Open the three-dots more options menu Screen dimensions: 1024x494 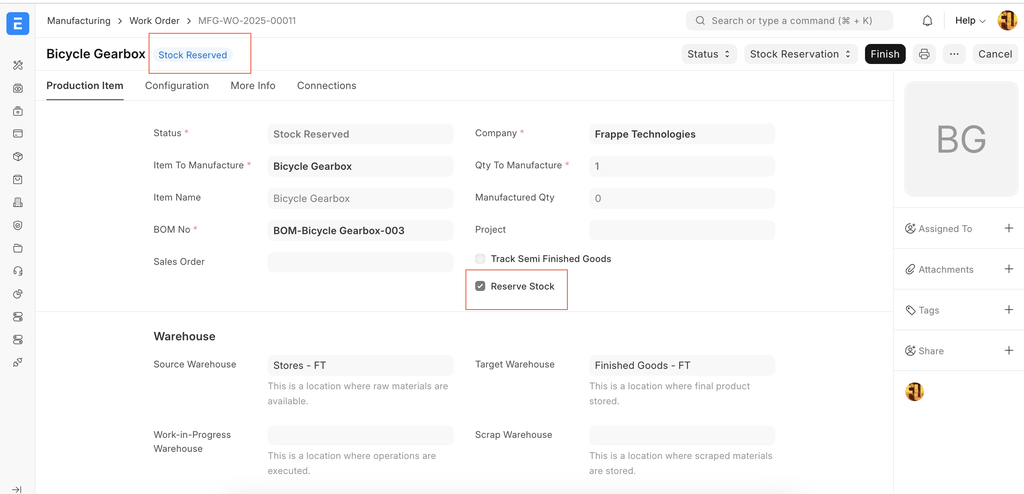954,54
